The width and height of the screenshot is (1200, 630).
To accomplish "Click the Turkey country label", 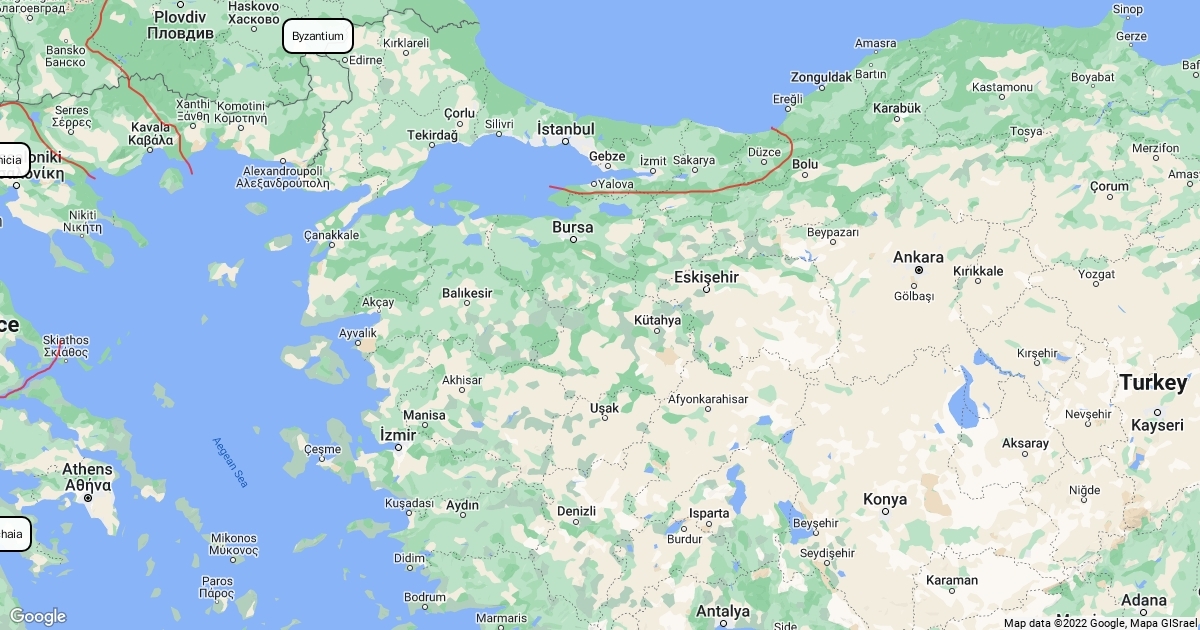I will 1154,383.
